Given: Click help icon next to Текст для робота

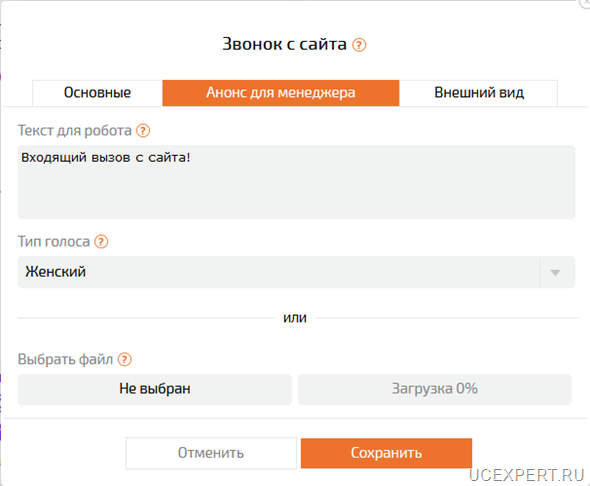Looking at the screenshot, I should [x=143, y=131].
